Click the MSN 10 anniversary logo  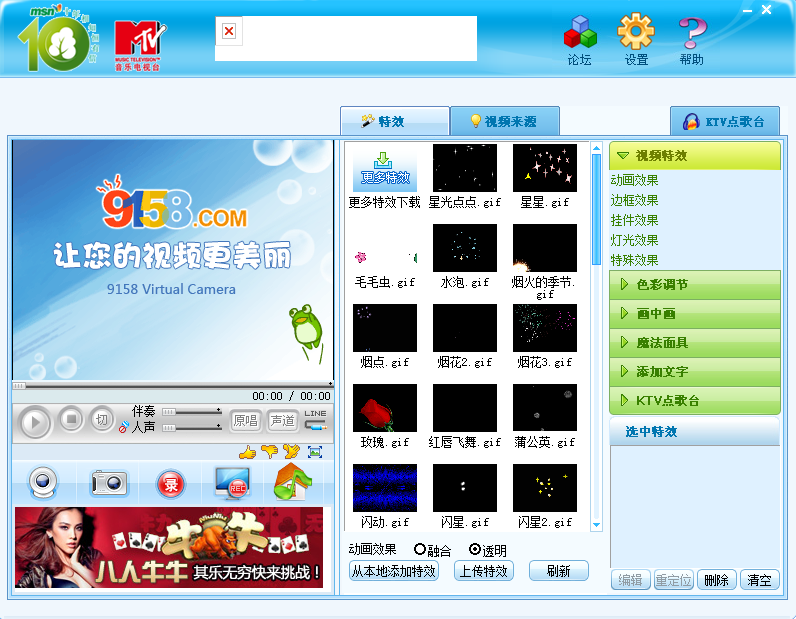point(57,39)
